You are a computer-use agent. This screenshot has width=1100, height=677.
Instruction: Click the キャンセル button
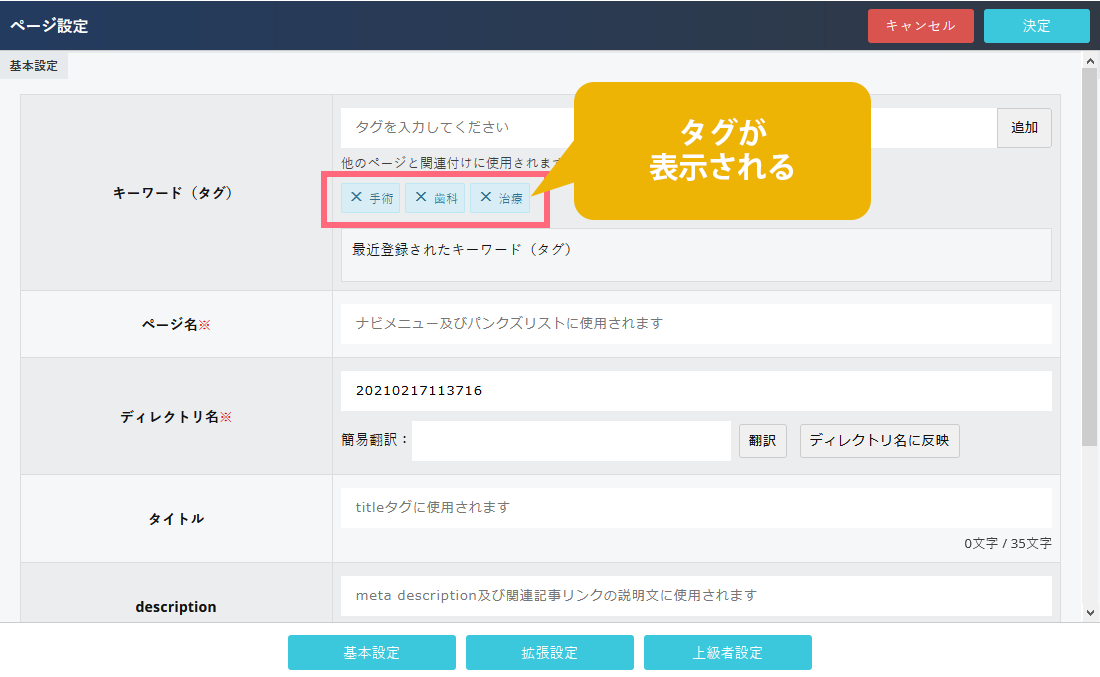[920, 26]
